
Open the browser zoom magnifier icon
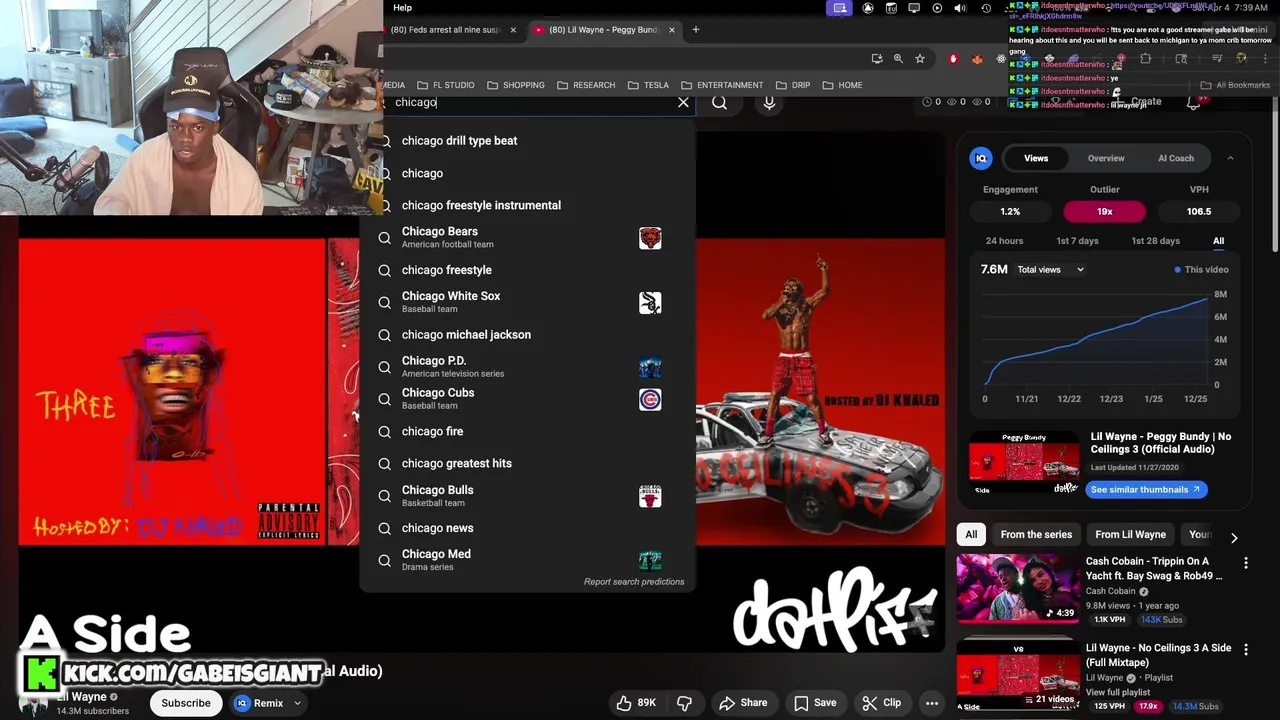point(898,59)
